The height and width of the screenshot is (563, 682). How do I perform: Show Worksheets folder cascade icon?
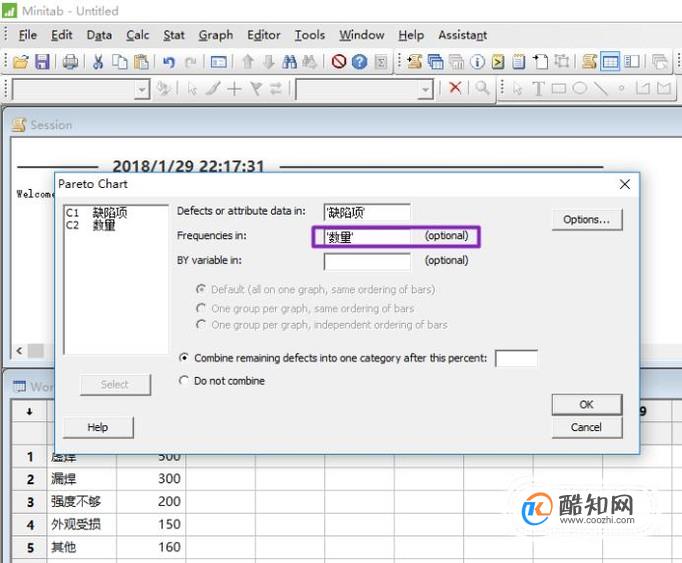coord(435,62)
